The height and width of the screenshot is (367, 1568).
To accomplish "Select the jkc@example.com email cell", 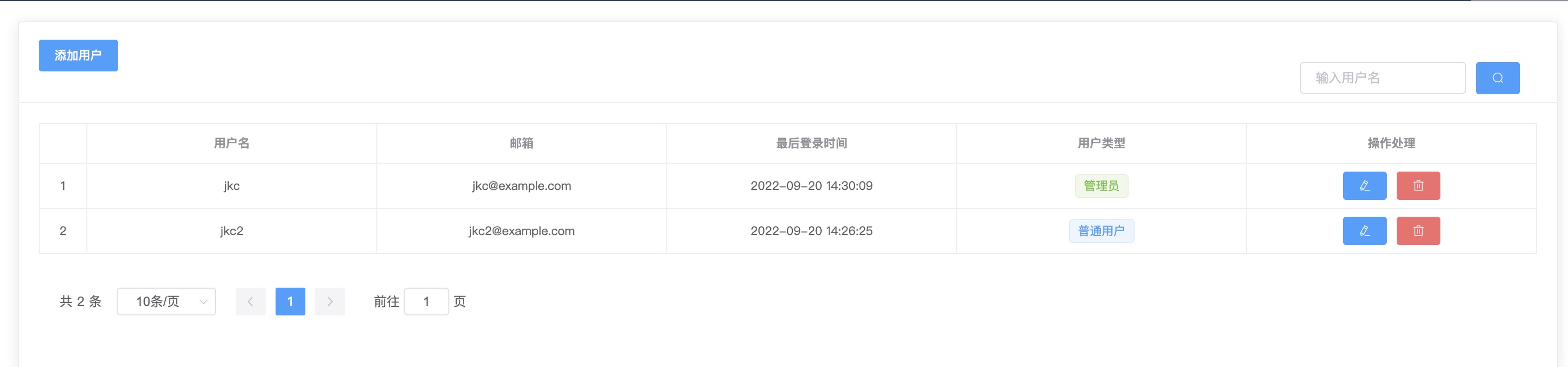I will pos(522,186).
